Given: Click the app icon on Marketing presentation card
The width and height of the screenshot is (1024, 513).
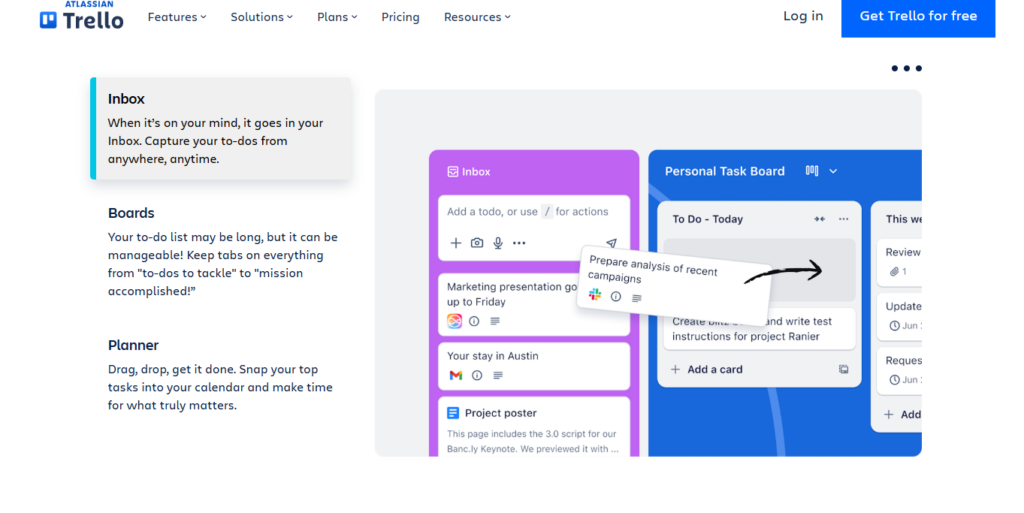Looking at the screenshot, I should point(455,321).
